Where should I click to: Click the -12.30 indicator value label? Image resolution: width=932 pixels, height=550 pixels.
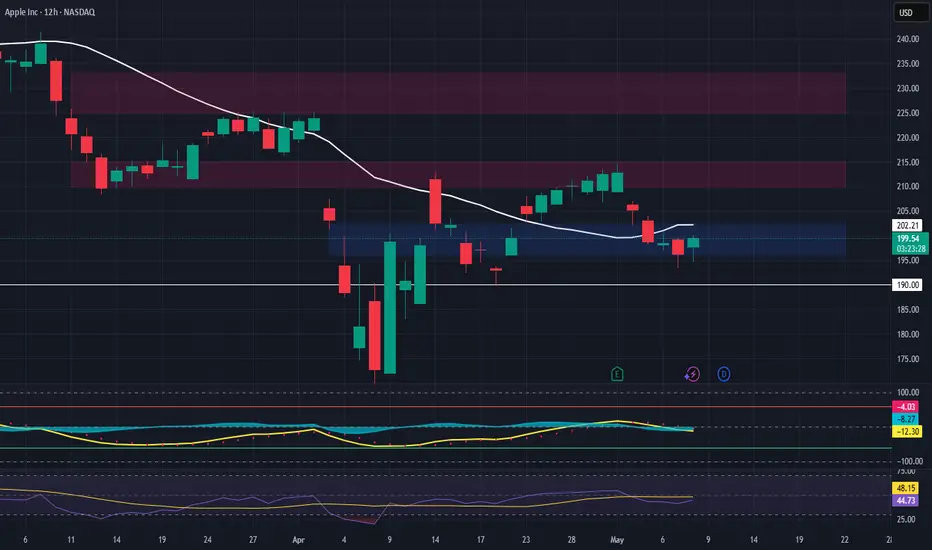coord(908,432)
